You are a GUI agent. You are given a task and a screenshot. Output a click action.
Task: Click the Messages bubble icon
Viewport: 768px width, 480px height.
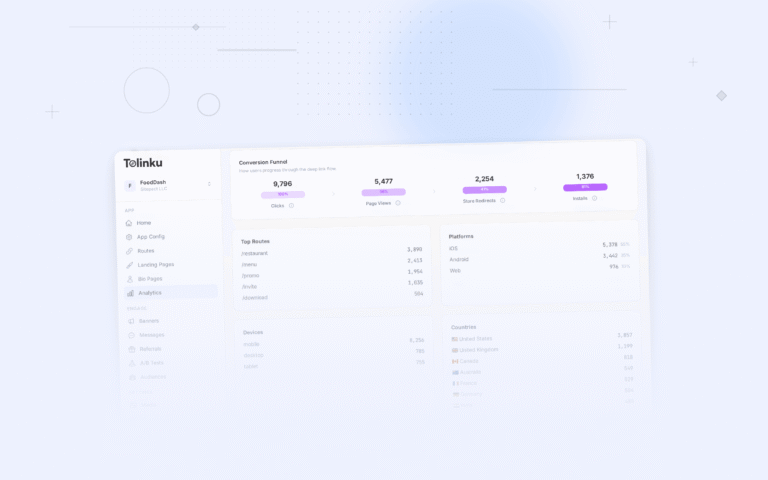pyautogui.click(x=131, y=336)
